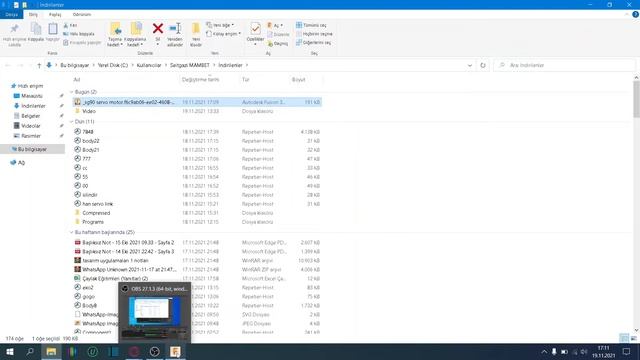Click Yerel Disk (C:) breadcrumb

113,65
